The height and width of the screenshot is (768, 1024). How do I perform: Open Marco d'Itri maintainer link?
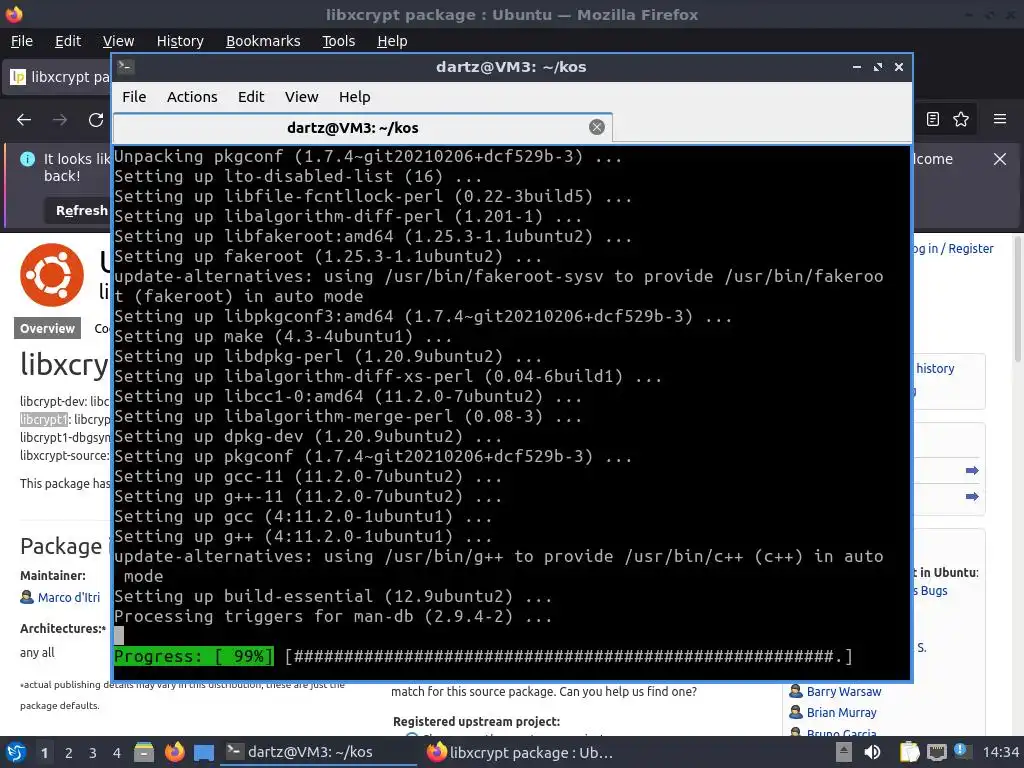[x=69, y=598]
